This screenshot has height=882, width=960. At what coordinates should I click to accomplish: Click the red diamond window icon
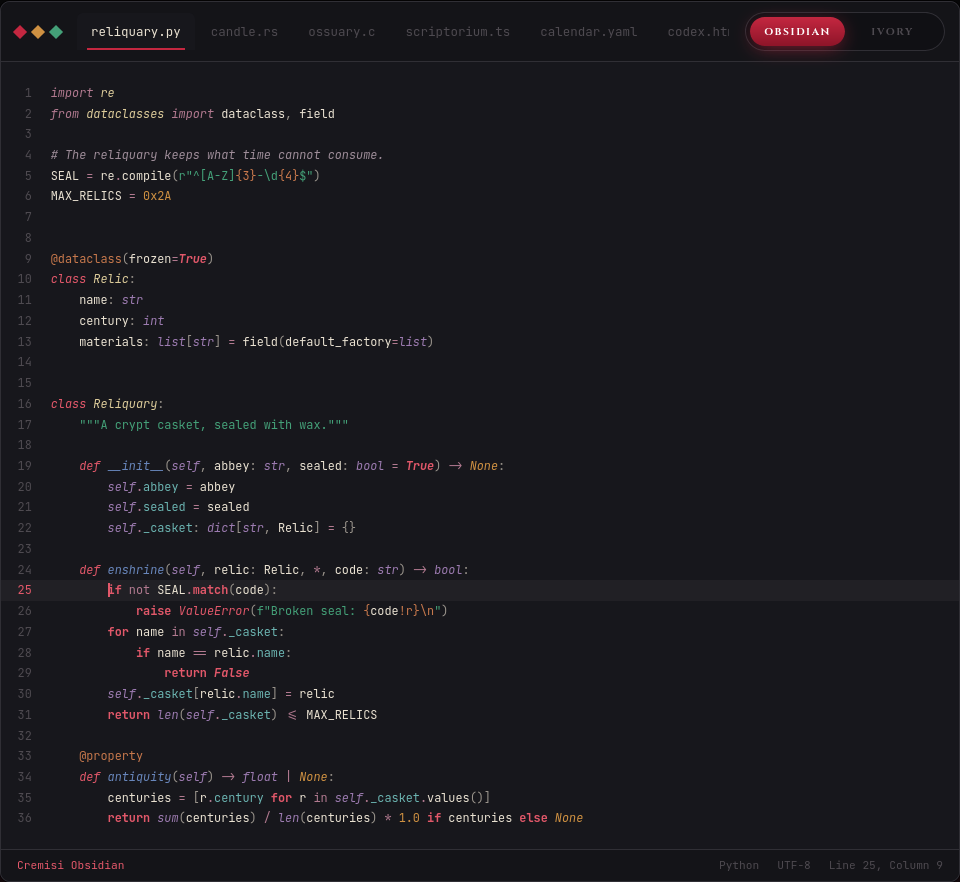click(20, 32)
